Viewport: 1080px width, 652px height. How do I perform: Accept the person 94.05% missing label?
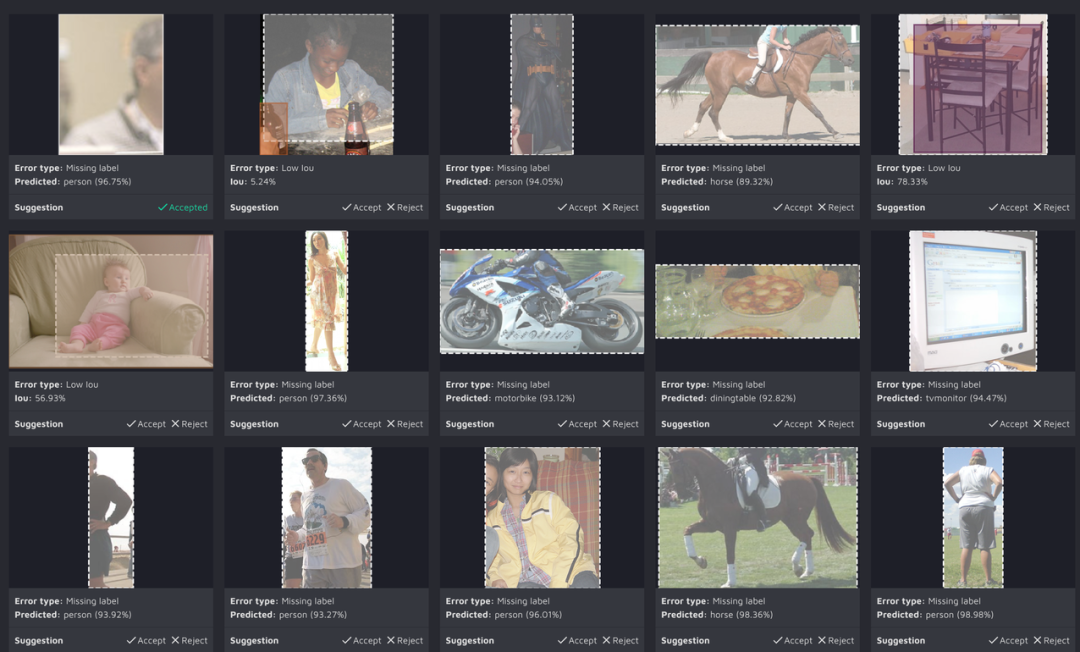[577, 207]
